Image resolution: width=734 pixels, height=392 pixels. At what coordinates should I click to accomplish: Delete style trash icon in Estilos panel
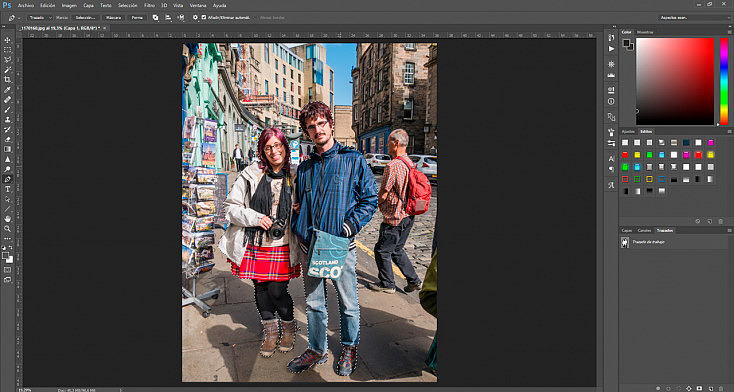(x=720, y=221)
